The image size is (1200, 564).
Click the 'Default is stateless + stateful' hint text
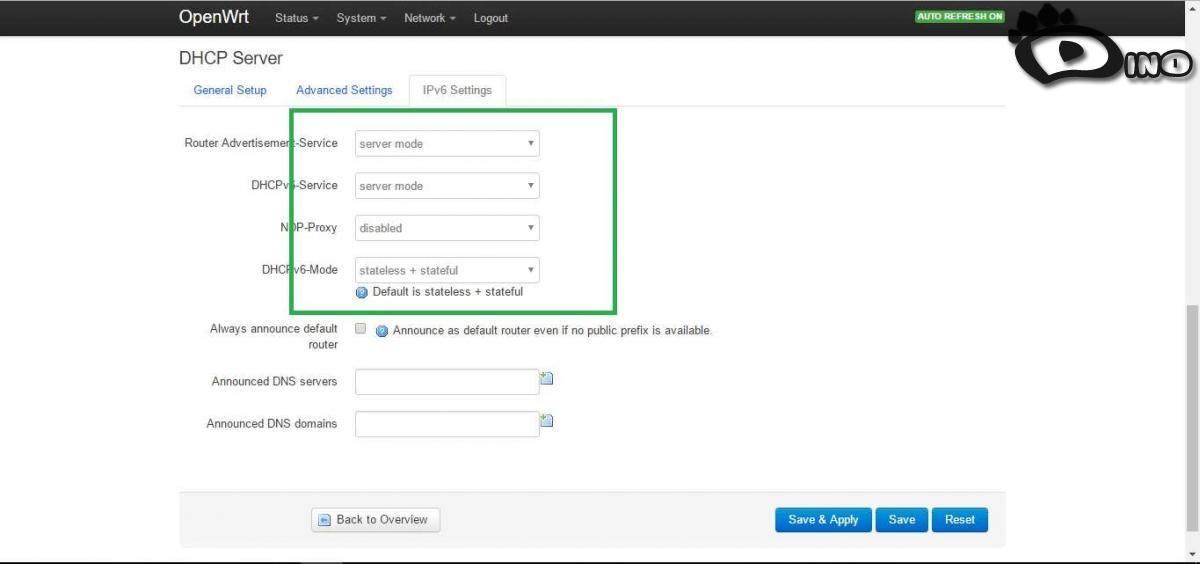(x=448, y=292)
